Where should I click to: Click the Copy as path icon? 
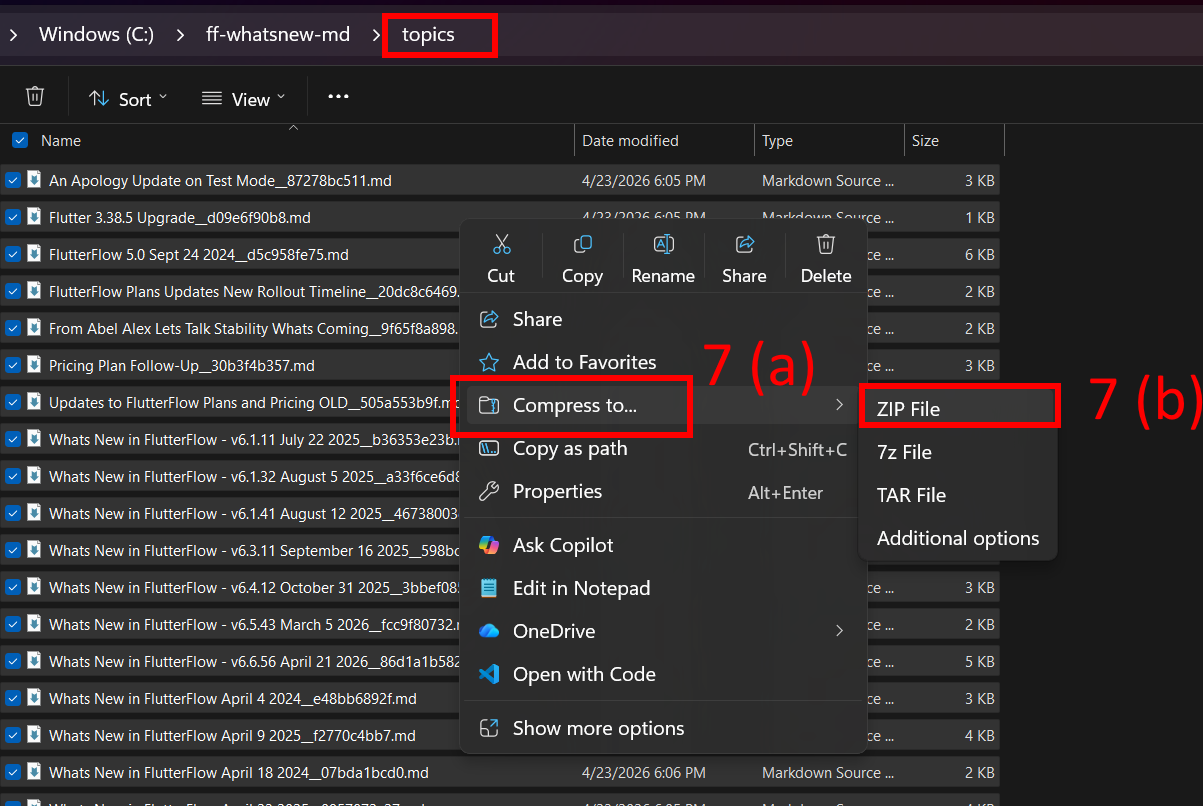[x=489, y=448]
